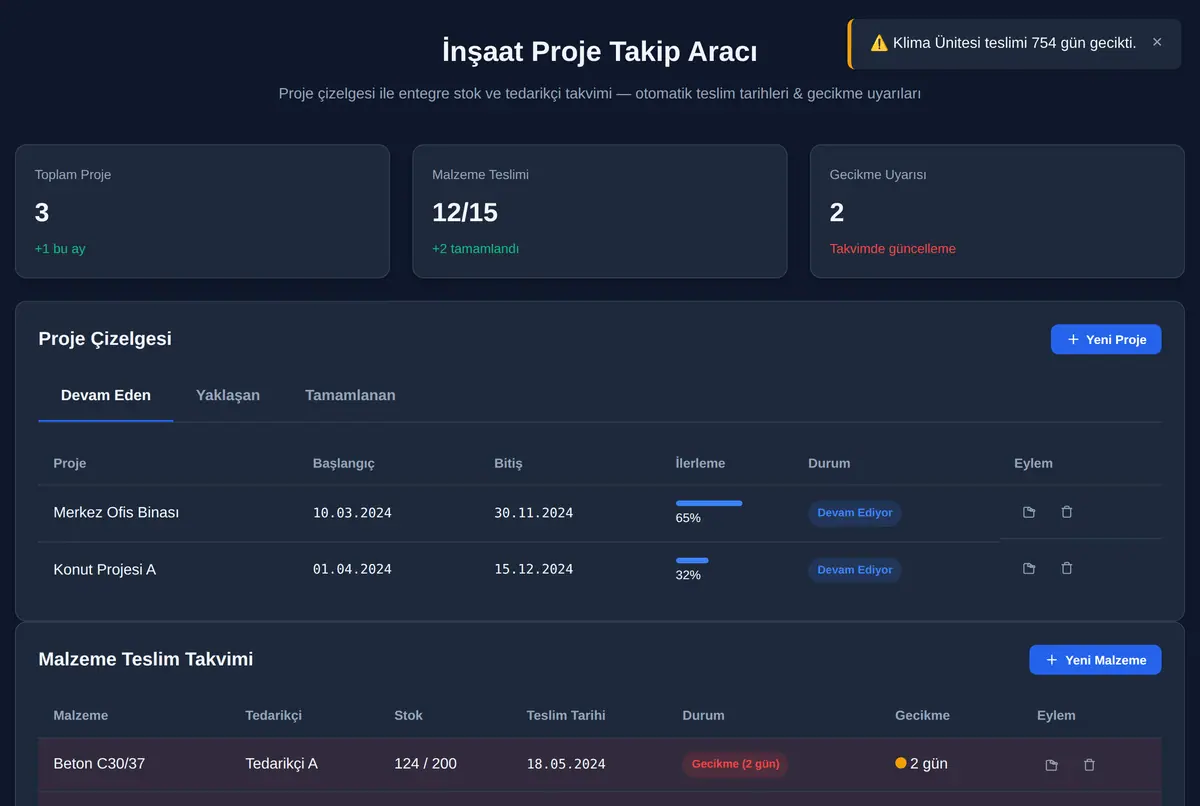1200x806 pixels.
Task: Open the Merkez Ofis Binası row edit icon
Action: pos(1029,512)
